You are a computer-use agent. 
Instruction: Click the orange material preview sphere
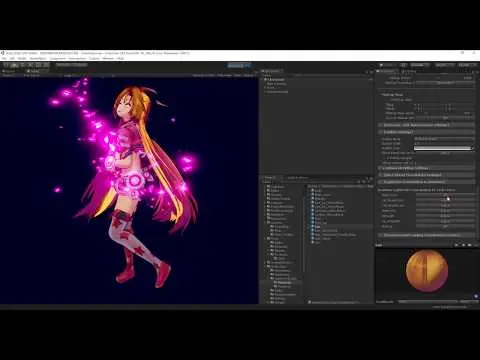click(427, 271)
